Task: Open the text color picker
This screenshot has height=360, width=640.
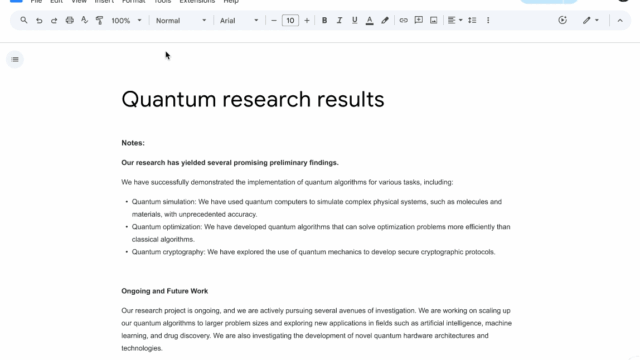Action: [x=369, y=20]
